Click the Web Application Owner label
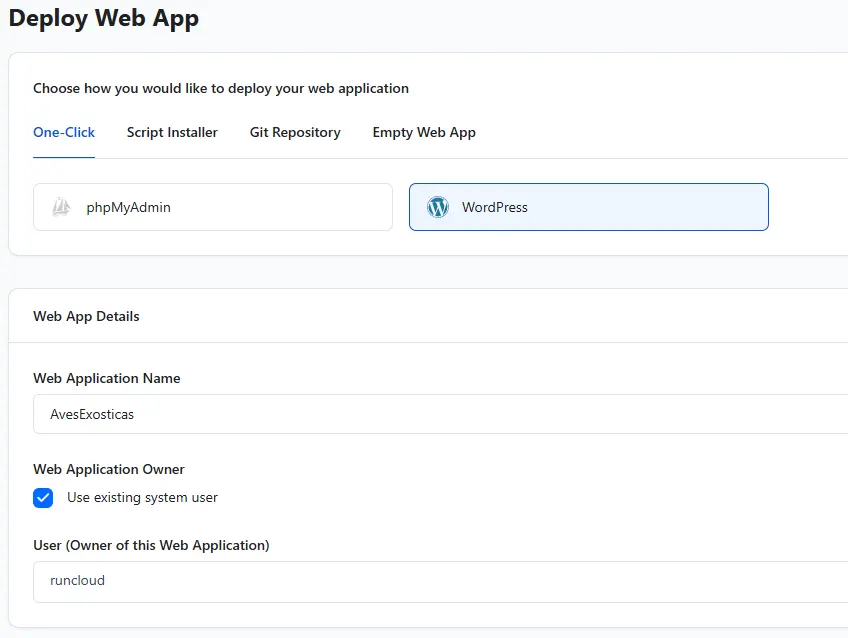The width and height of the screenshot is (848, 638). 109,469
